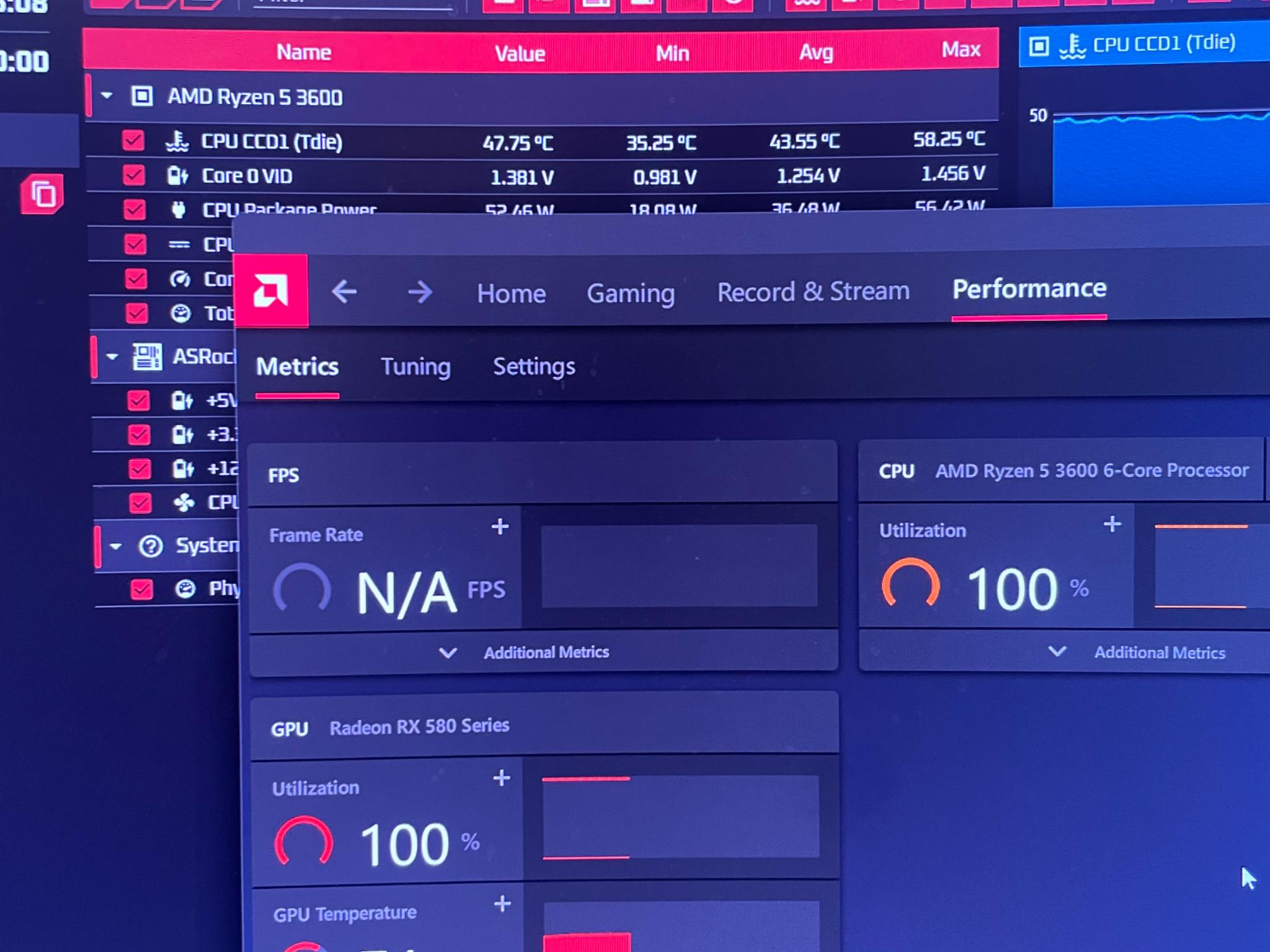Click the 1.456 V max value cell
The width and height of the screenshot is (1270, 952).
pos(953,174)
